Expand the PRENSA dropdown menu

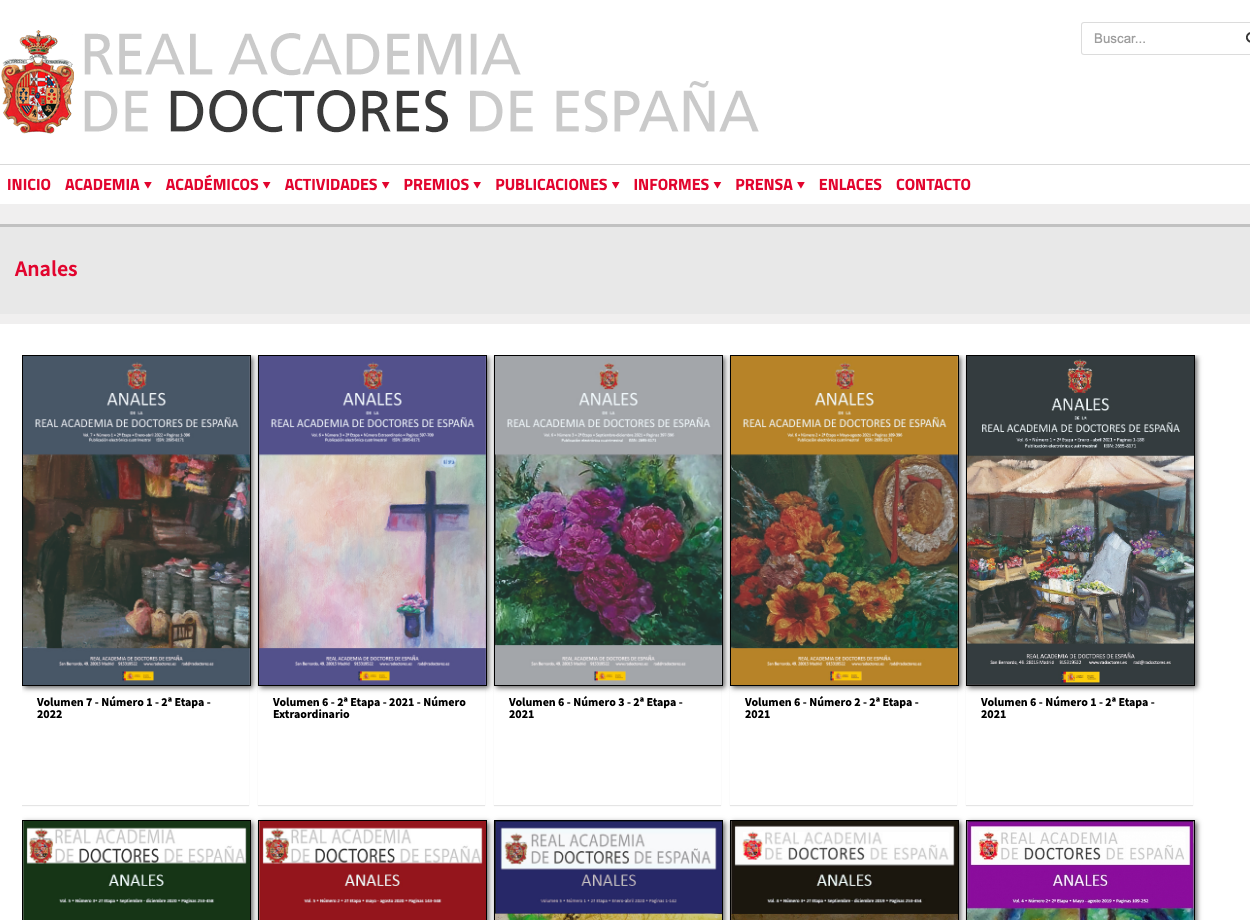tap(770, 185)
